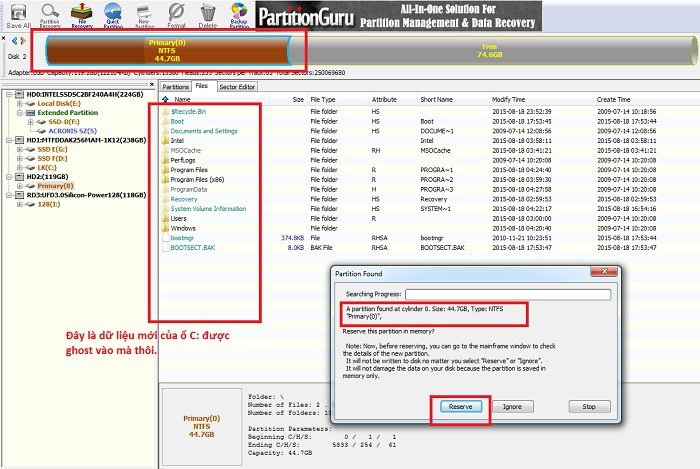Select the Primary(0) NTFS partition bar
This screenshot has width=700, height=469.
168,50
